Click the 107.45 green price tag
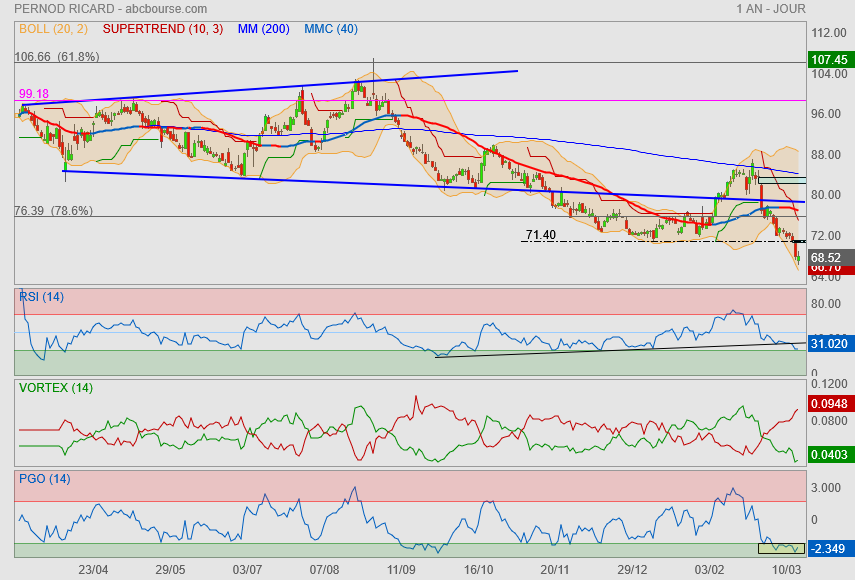 [x=829, y=59]
